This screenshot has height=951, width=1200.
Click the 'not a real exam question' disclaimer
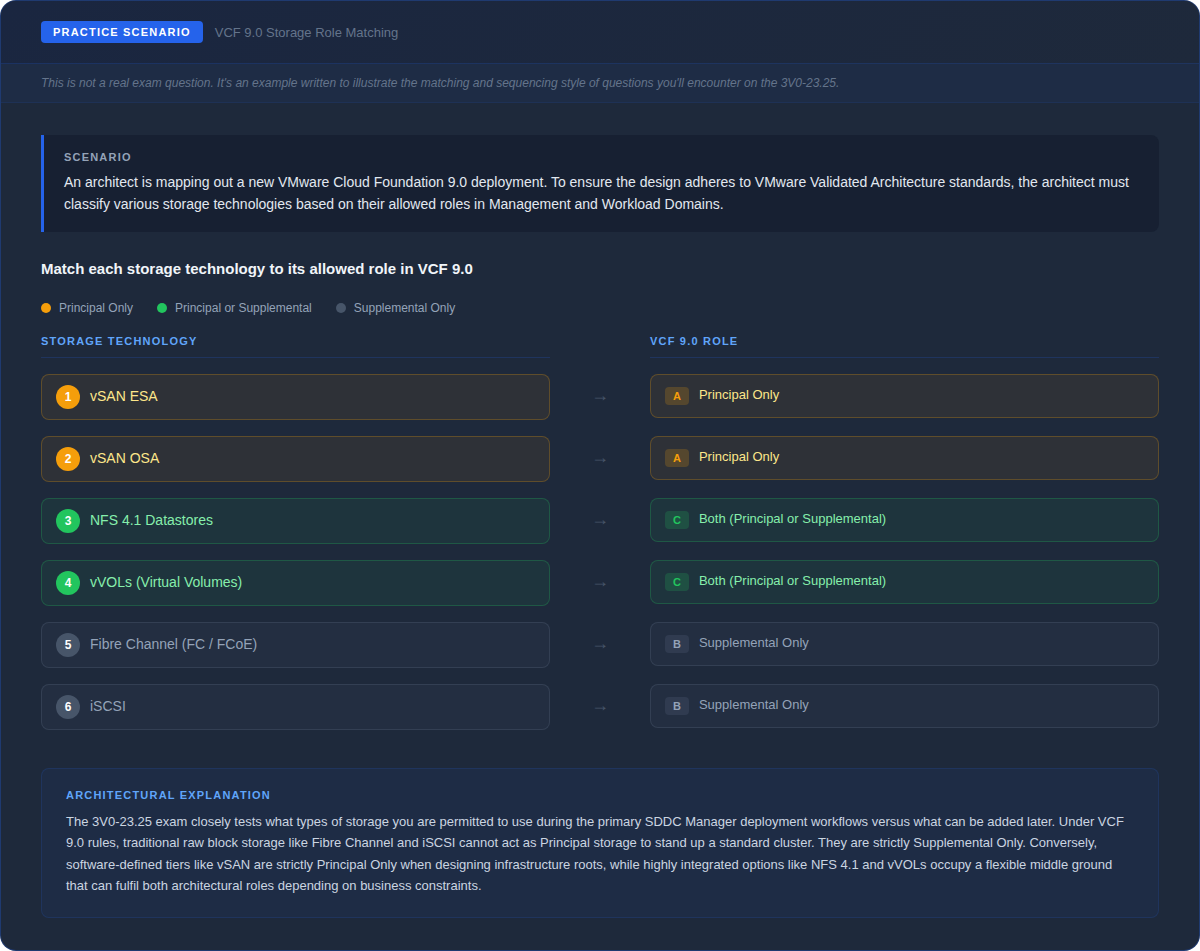[x=440, y=83]
